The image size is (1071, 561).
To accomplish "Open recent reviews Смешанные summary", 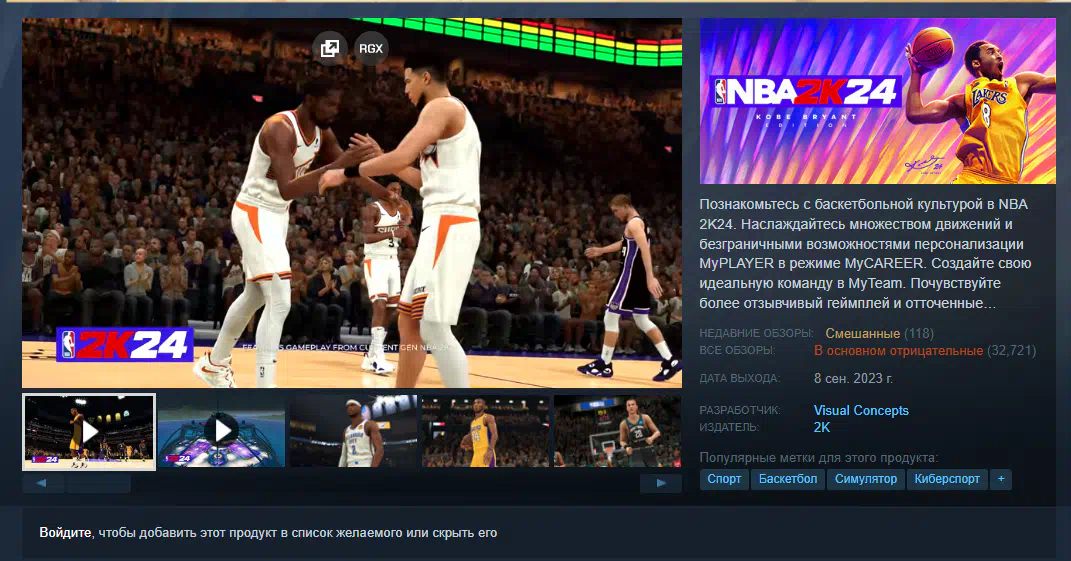I will point(862,333).
